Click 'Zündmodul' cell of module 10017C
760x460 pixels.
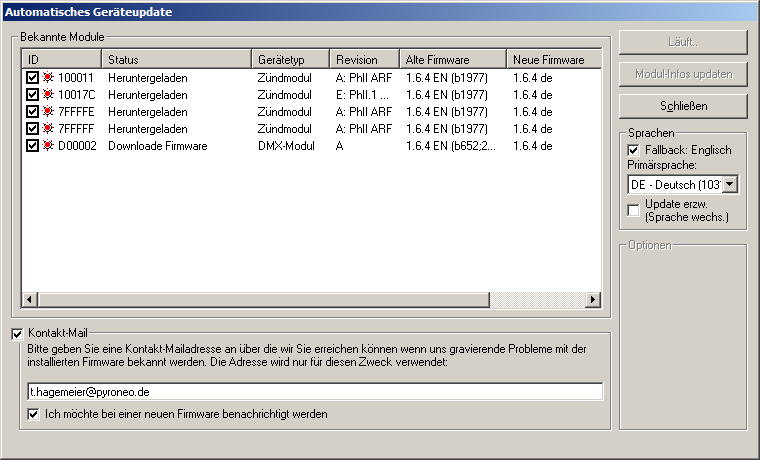click(x=285, y=95)
